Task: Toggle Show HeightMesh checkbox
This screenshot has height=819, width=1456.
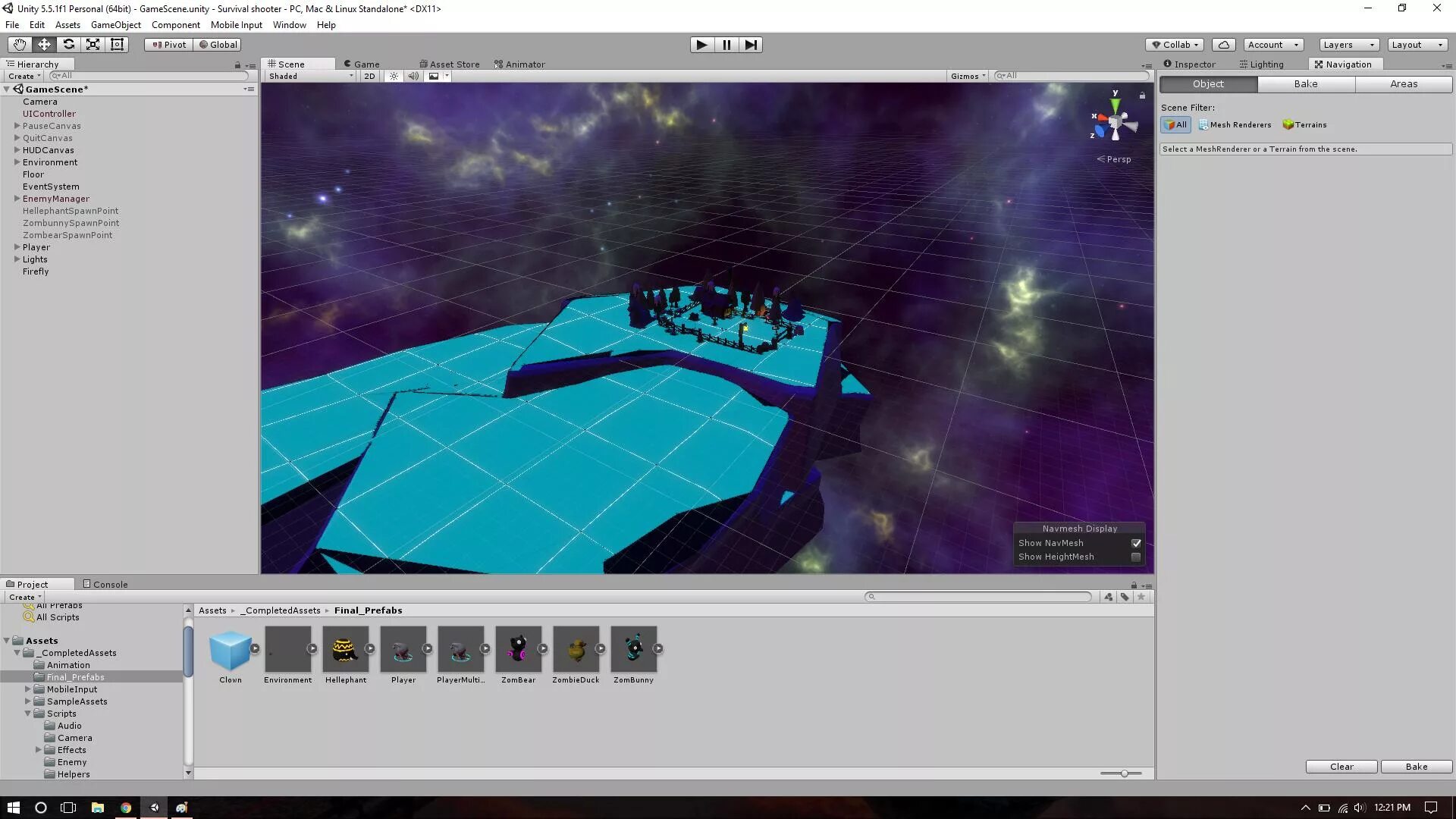Action: (1136, 557)
